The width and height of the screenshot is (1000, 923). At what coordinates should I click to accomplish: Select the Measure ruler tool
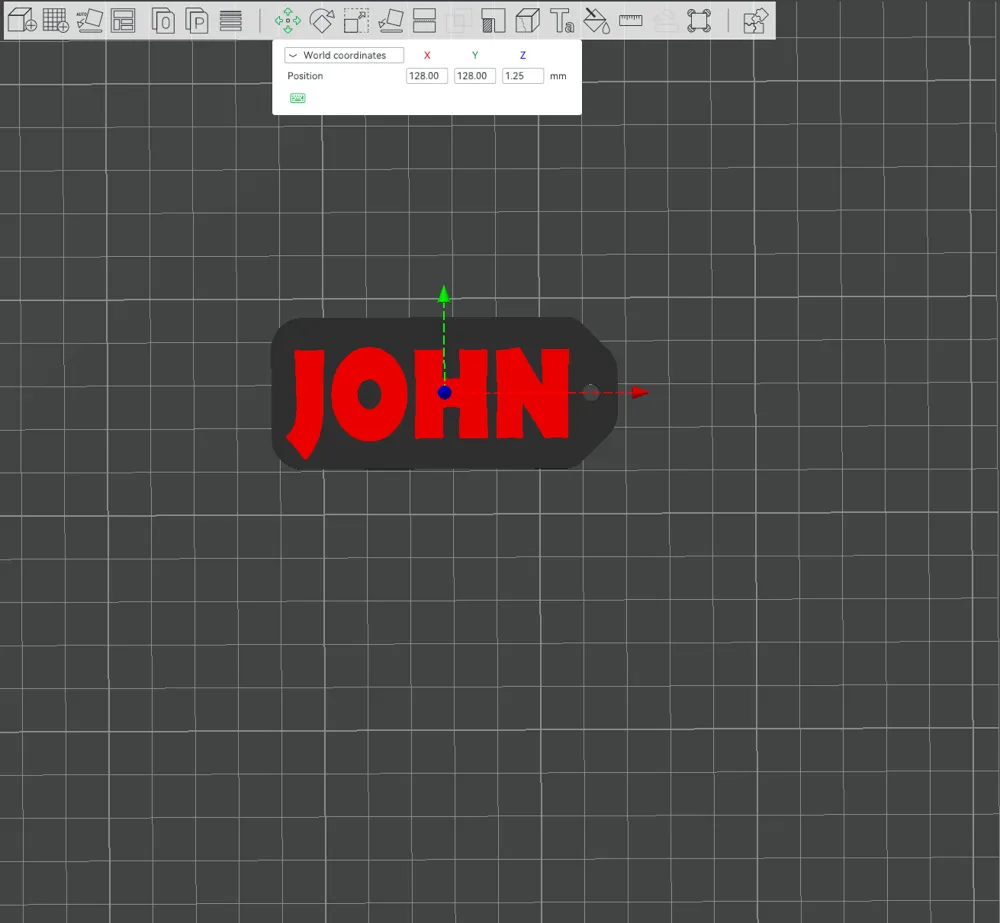click(x=630, y=20)
